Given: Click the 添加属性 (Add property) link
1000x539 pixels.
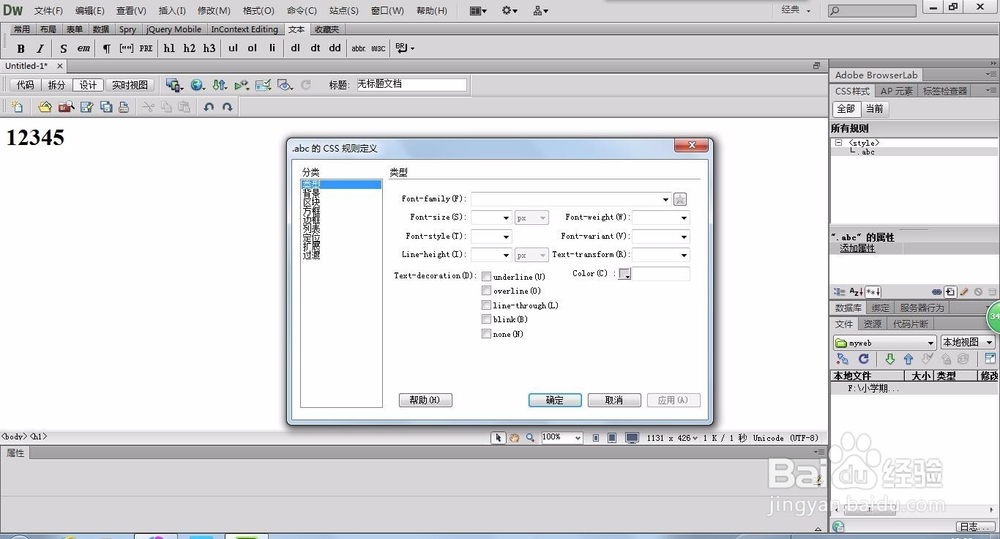Looking at the screenshot, I should point(857,248).
